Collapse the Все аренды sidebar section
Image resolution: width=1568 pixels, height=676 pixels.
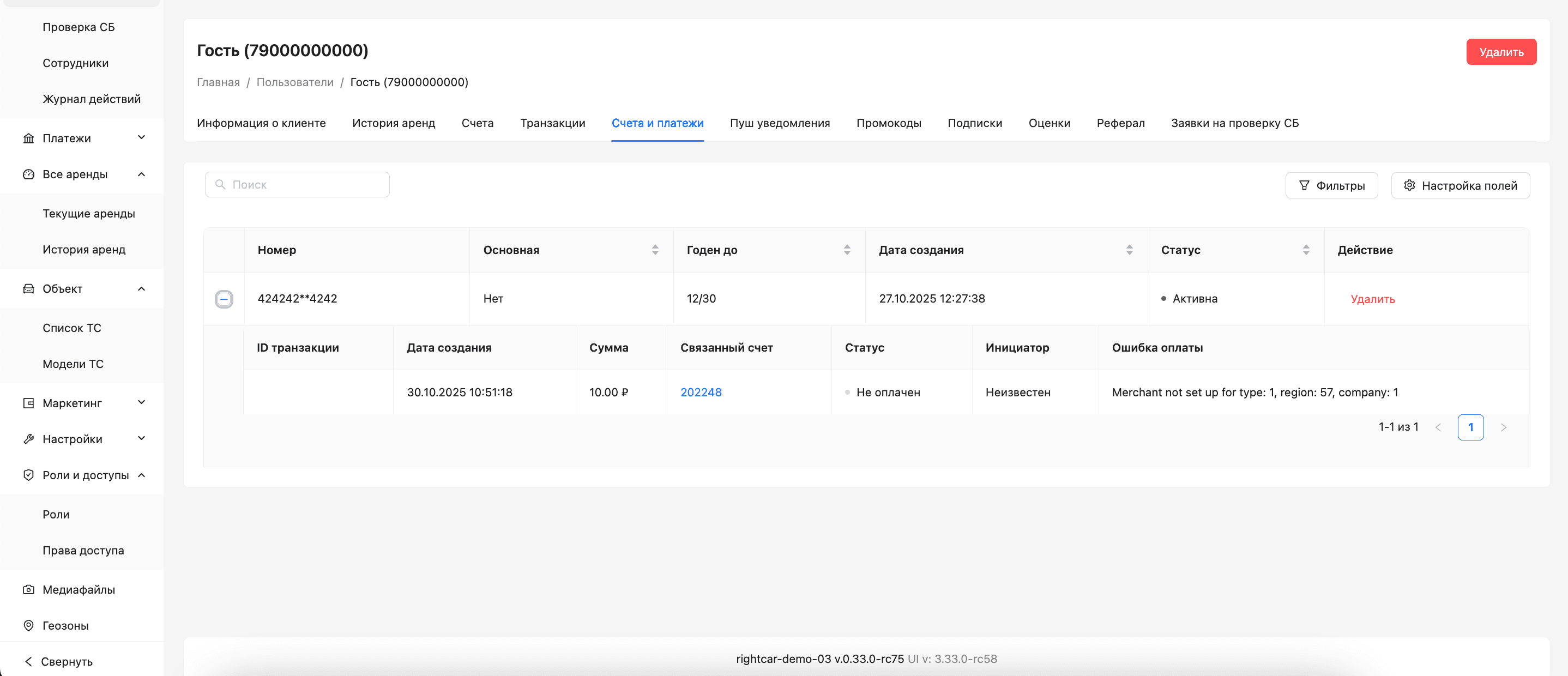[141, 174]
